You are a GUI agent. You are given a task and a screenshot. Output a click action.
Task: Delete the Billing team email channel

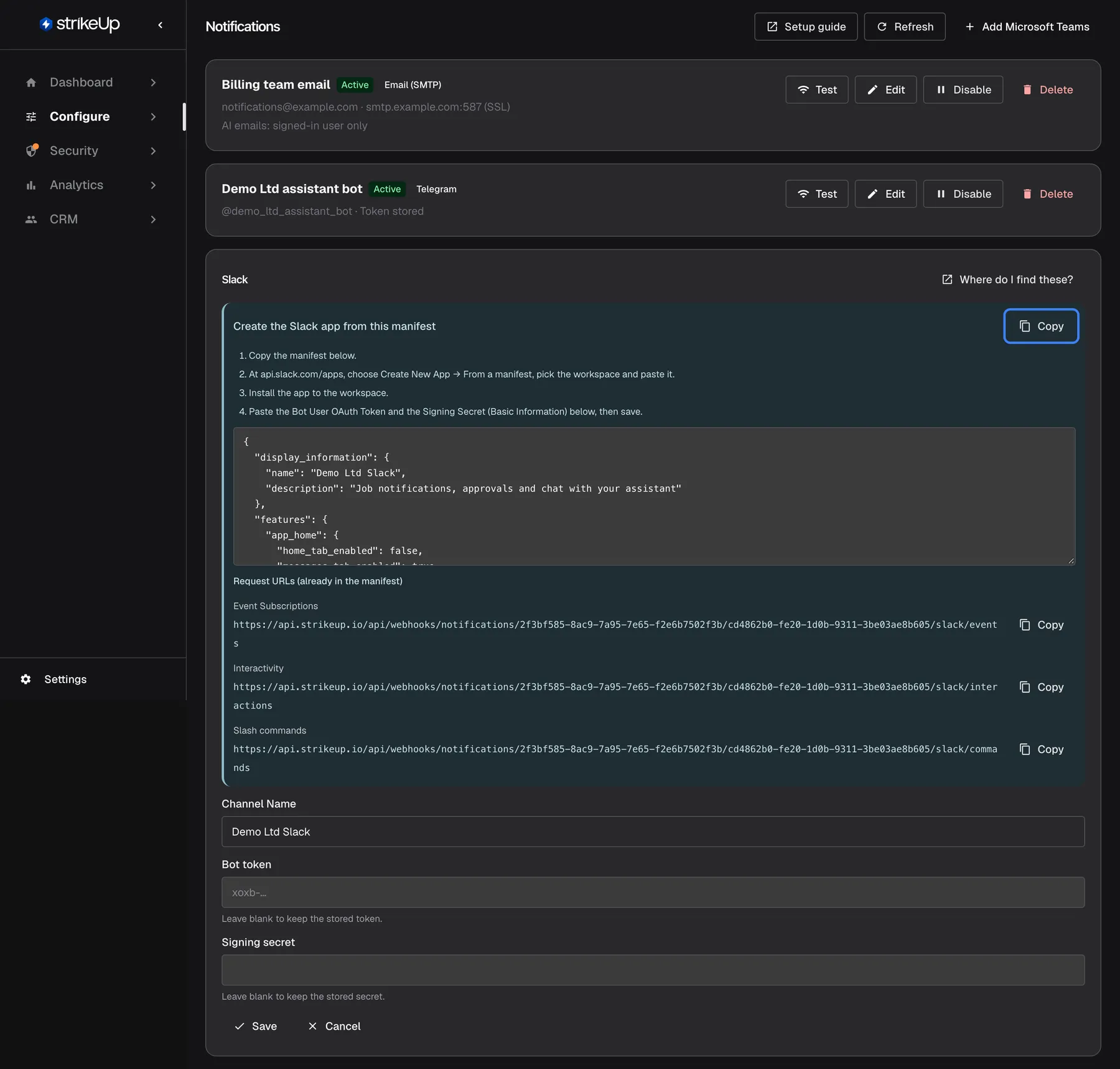1048,90
